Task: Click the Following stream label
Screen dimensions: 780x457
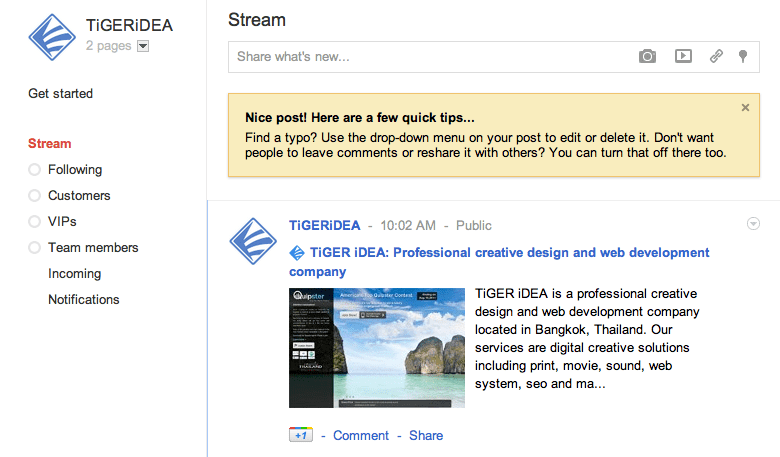Action: [75, 170]
